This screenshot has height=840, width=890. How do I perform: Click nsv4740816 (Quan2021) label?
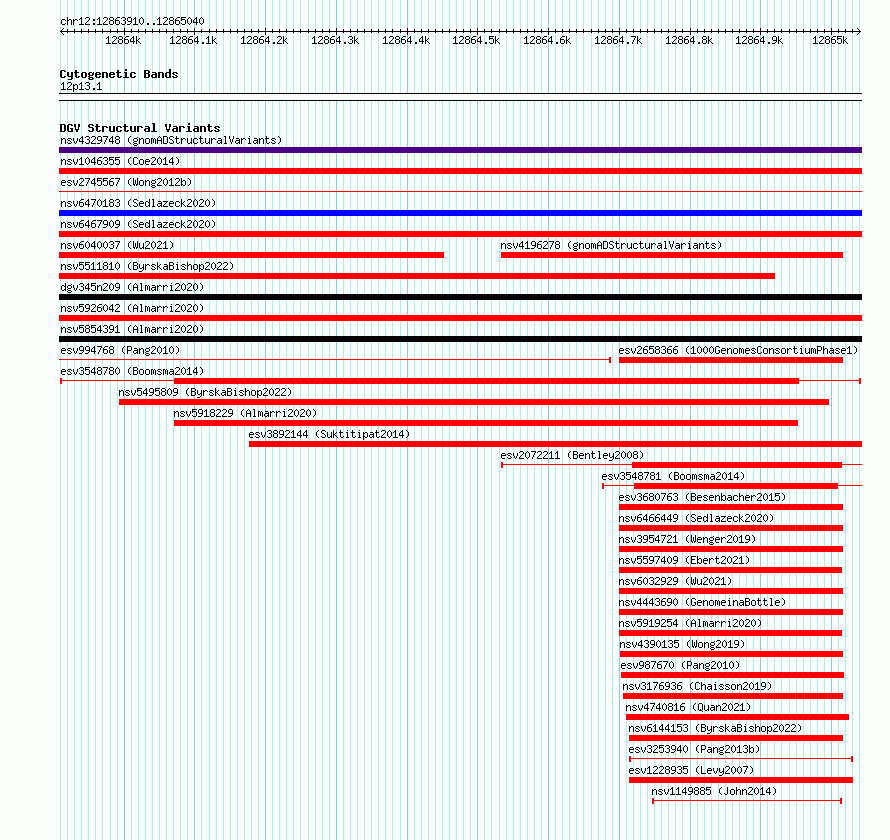pos(688,707)
